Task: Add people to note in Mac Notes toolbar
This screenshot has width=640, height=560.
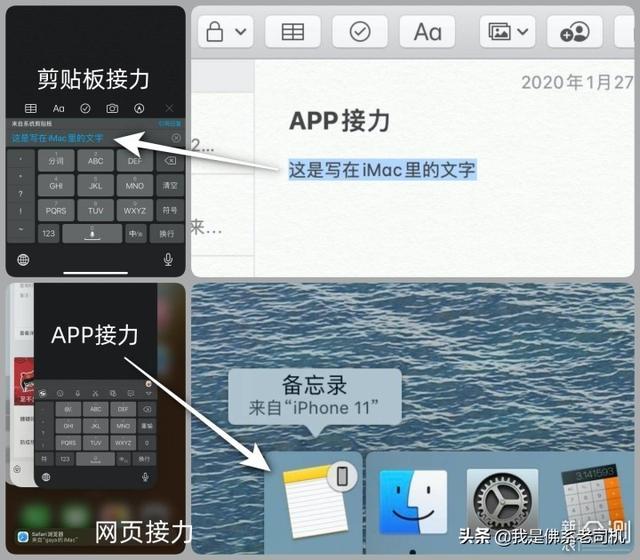Action: (x=575, y=31)
